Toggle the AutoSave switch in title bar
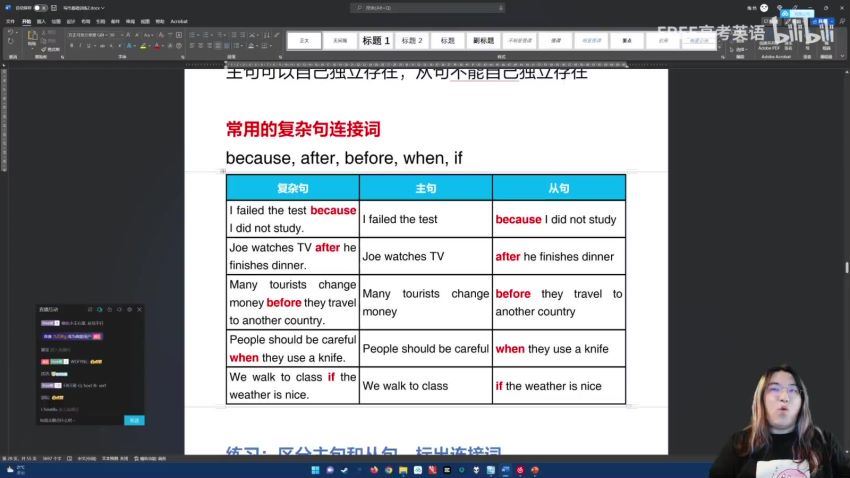 [40, 8]
